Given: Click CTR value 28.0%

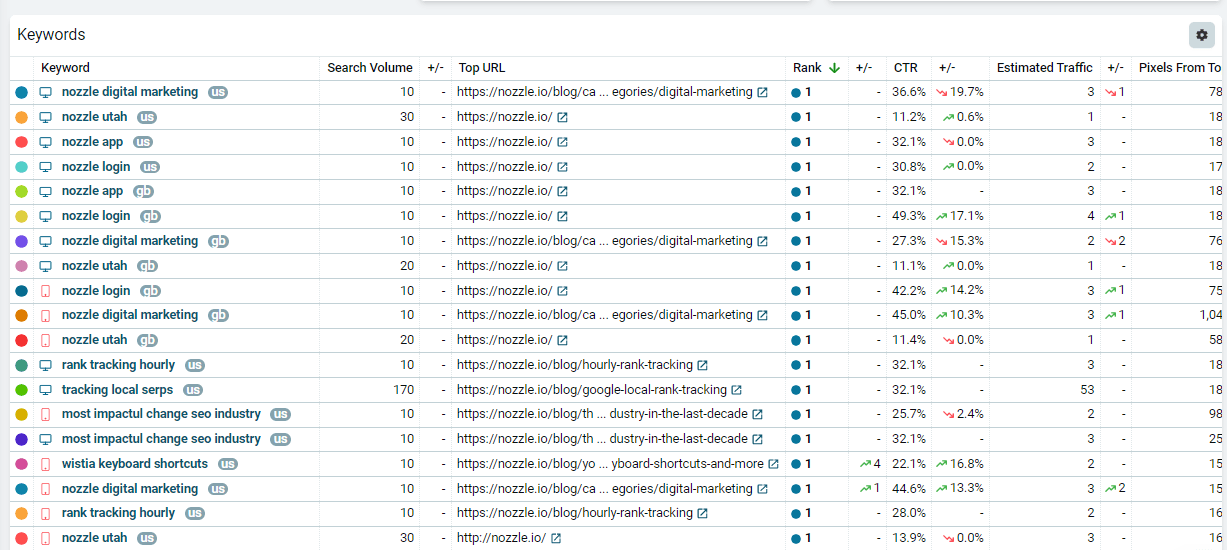Looking at the screenshot, I should coord(909,513).
